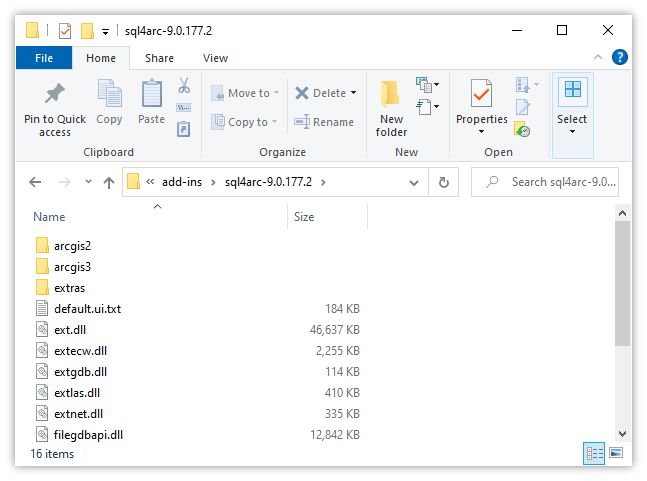Click the Paste shortcut icon
Viewport: 647px width, 481px height.
click(x=184, y=129)
